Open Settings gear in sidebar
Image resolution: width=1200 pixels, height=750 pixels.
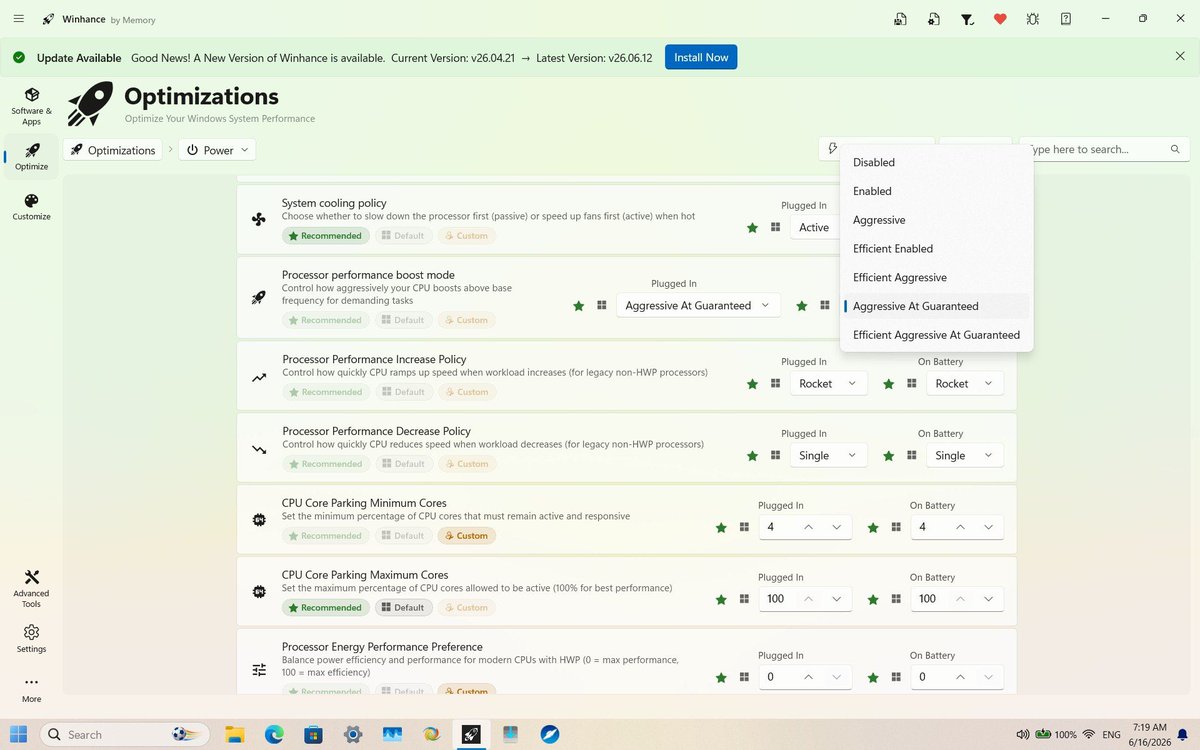[x=31, y=638]
